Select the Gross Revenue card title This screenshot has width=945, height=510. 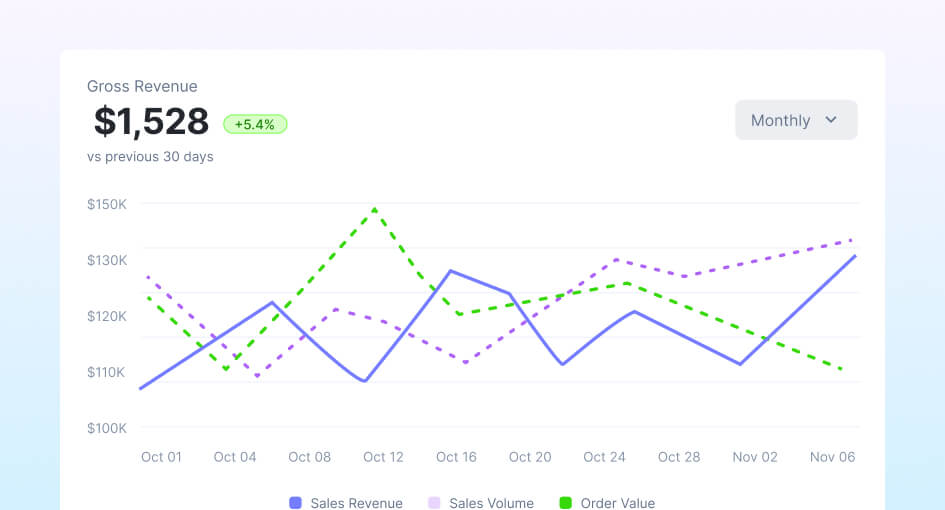142,86
